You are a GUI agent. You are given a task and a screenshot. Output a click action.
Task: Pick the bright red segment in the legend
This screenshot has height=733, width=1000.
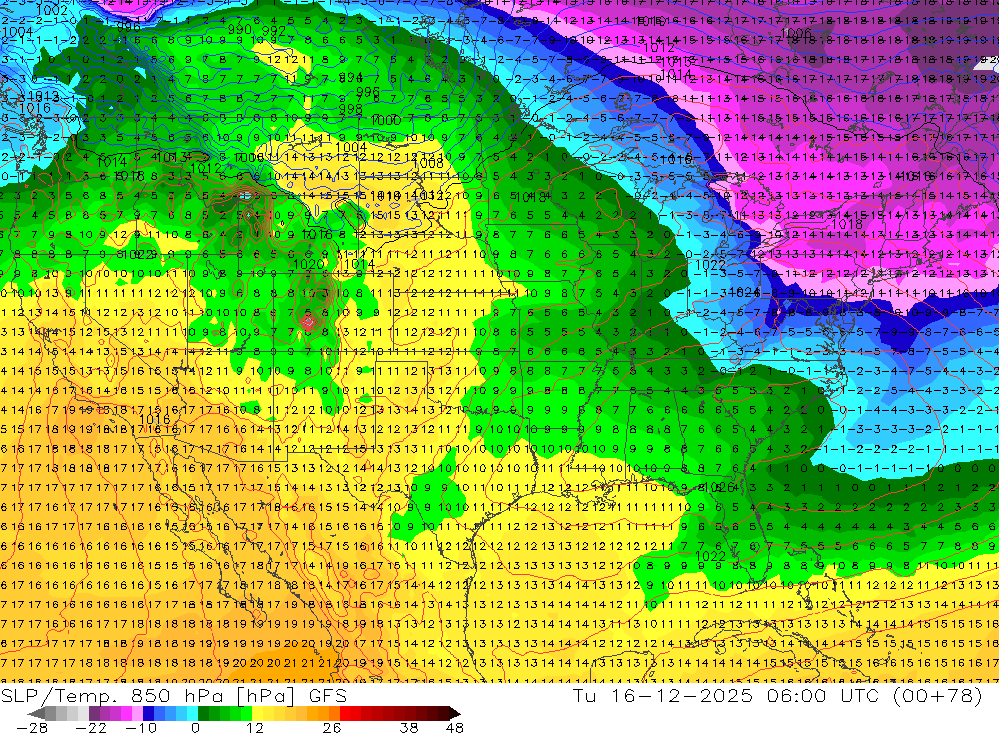(345, 714)
